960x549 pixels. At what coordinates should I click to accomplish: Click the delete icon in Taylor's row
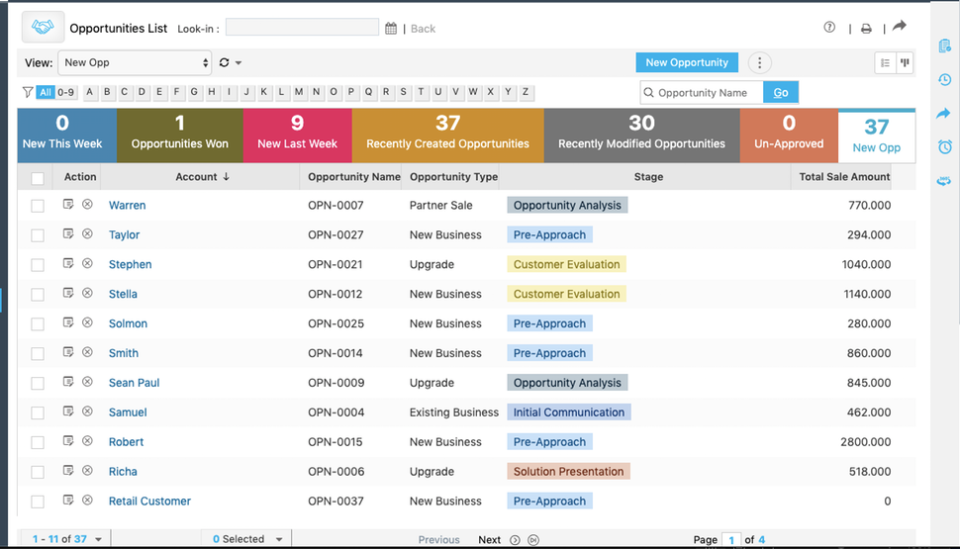[87, 234]
